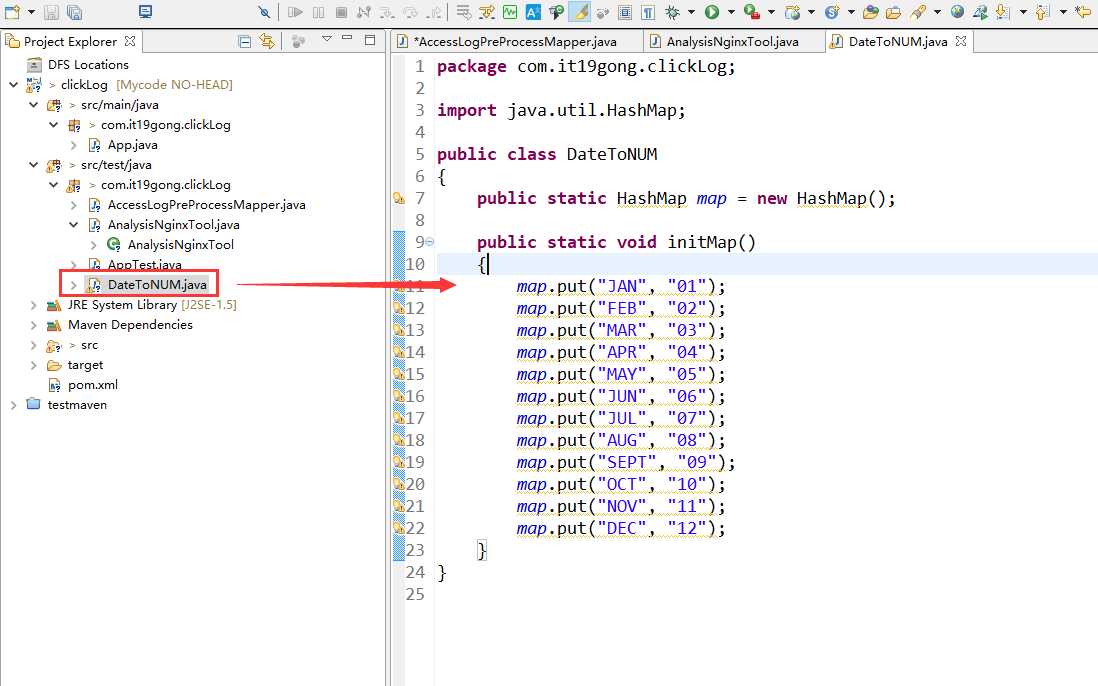Click the Resume debug icon

coord(295,12)
